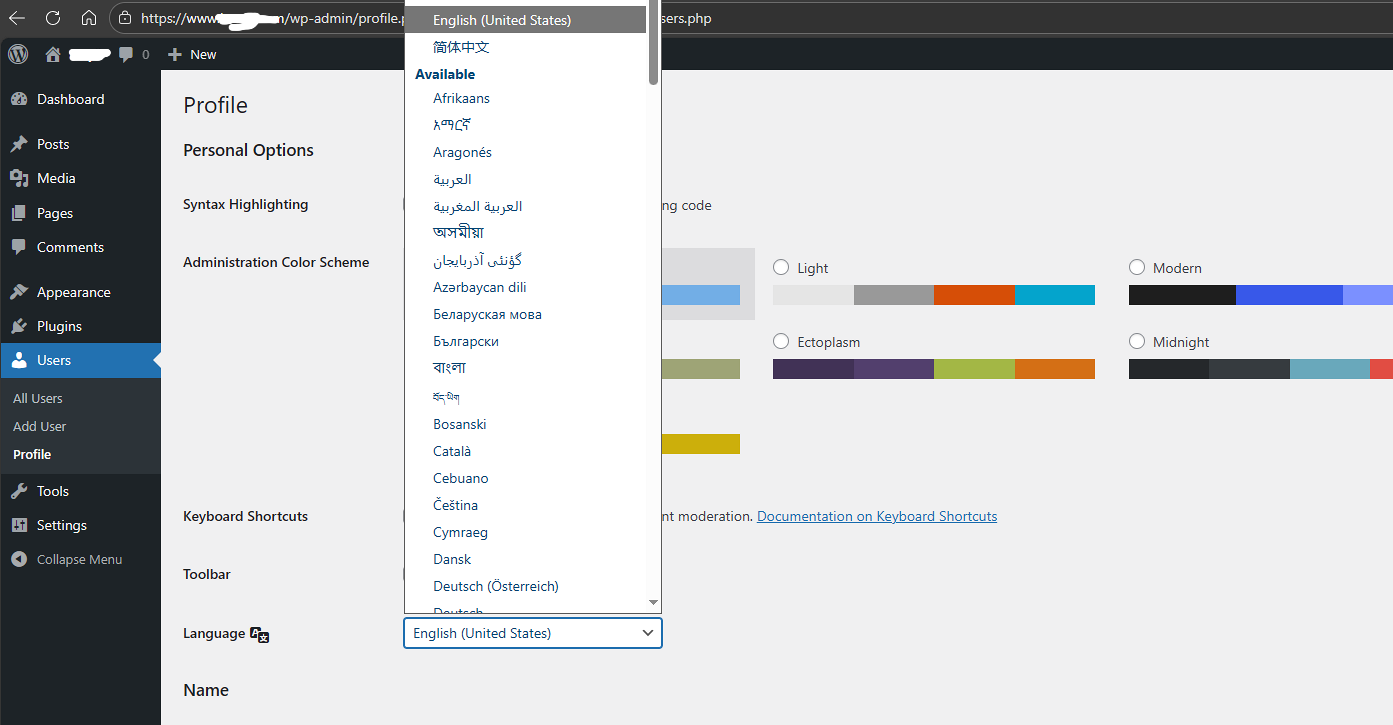Click the Collapse Menu arrow icon

pyautogui.click(x=19, y=559)
